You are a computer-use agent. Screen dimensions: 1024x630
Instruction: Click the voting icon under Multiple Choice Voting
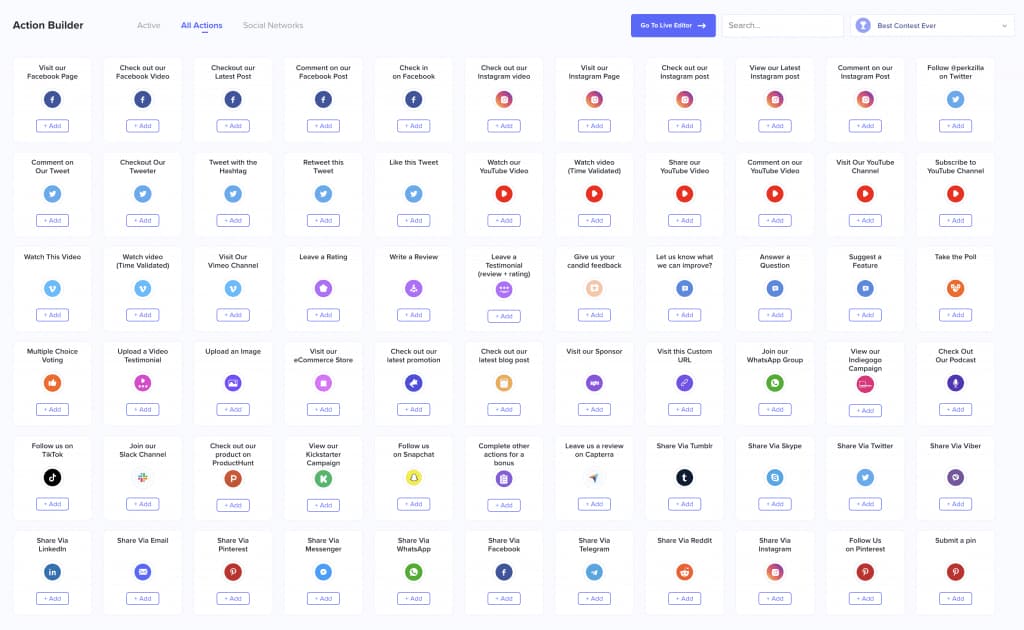click(x=52, y=383)
